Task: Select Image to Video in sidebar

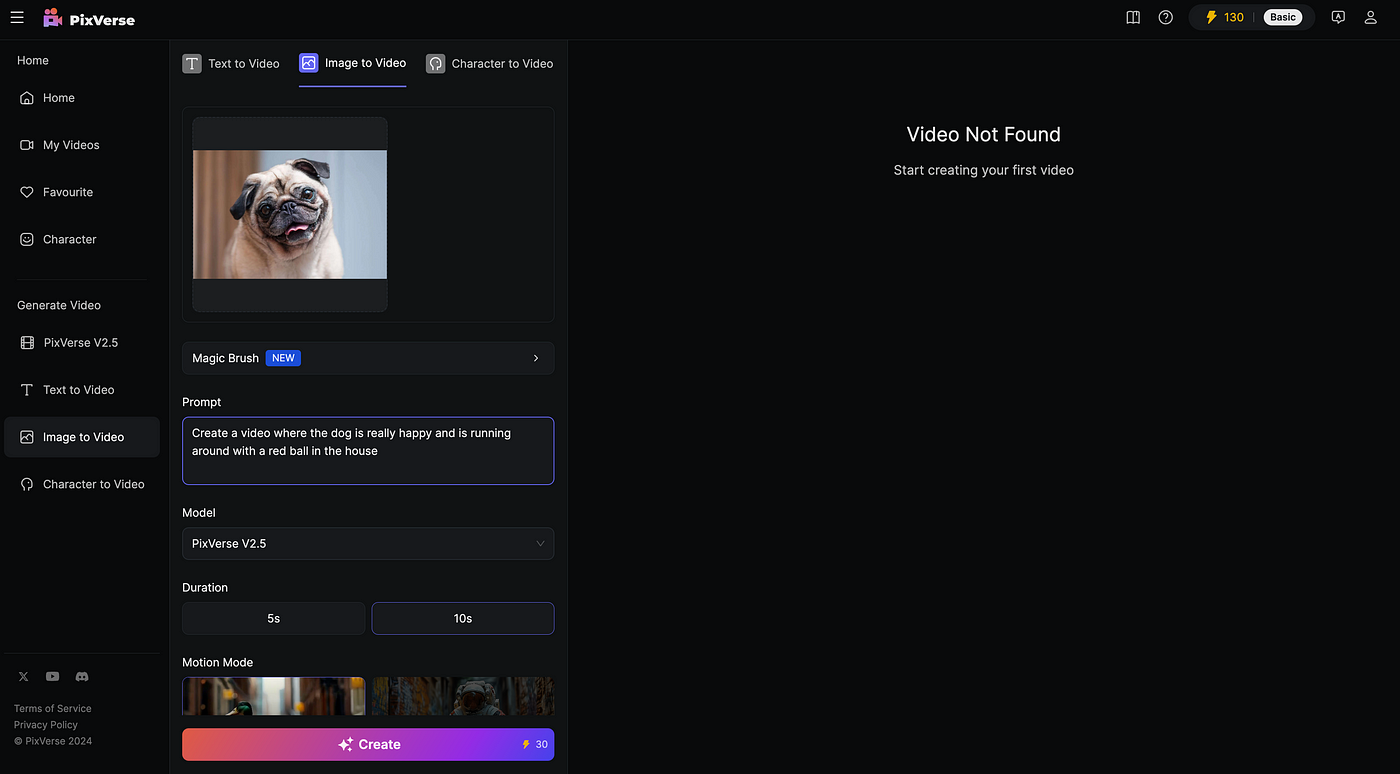Action: click(x=81, y=437)
